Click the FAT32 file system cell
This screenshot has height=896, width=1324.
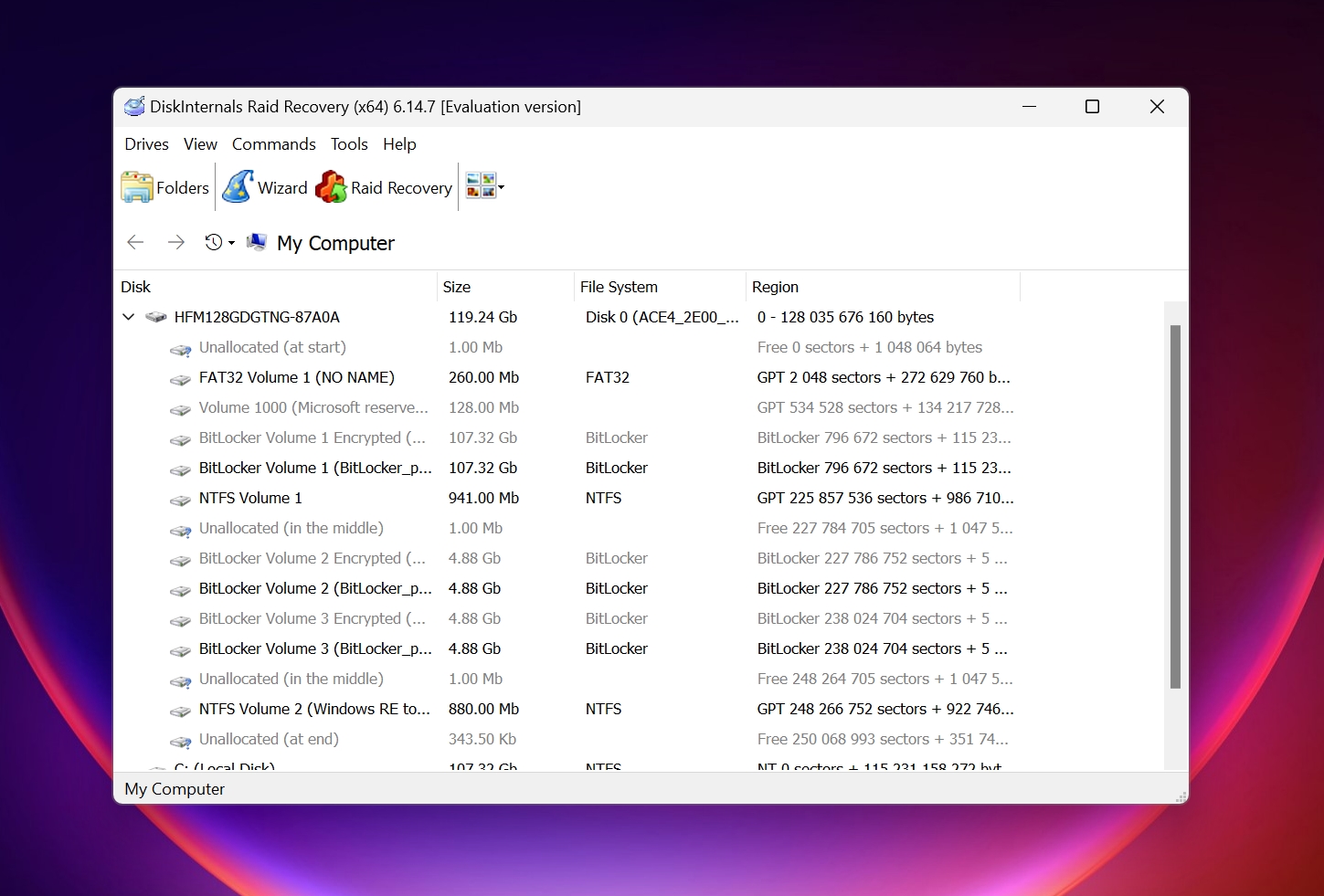pyautogui.click(x=608, y=377)
